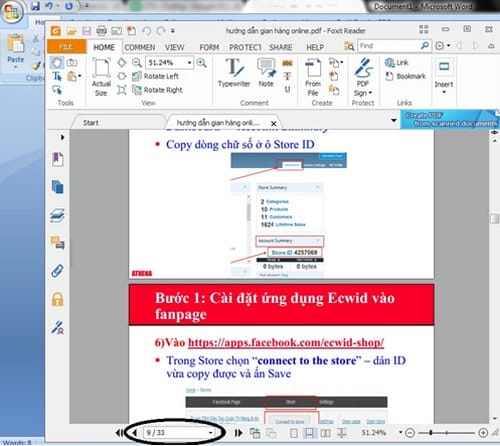The height and width of the screenshot is (446, 500).
Task: Print the document with printer icon
Action: click(x=101, y=31)
